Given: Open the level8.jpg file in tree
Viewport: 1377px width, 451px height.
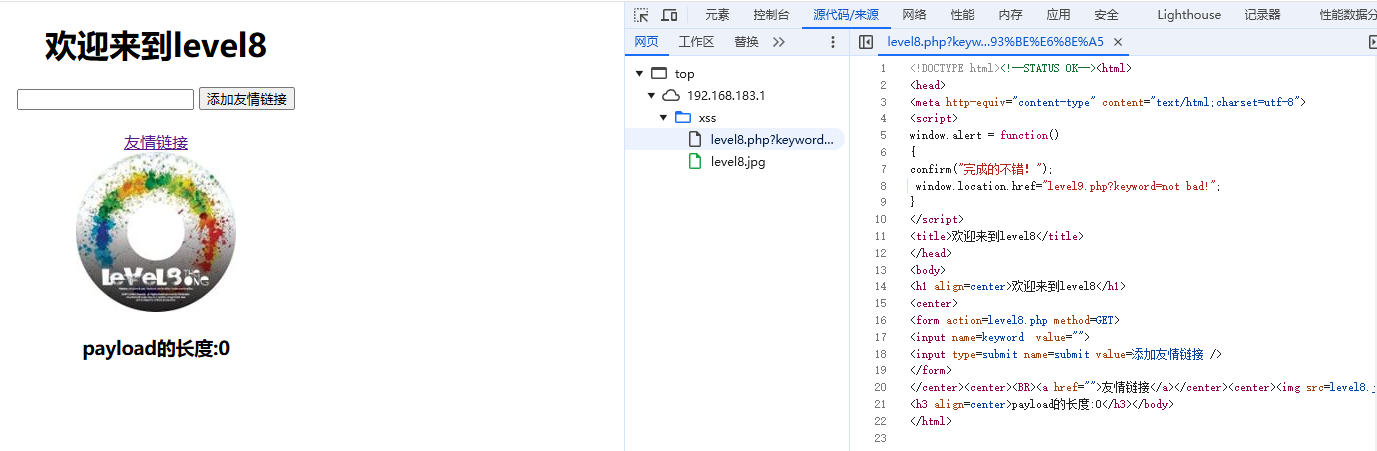Looking at the screenshot, I should (737, 161).
